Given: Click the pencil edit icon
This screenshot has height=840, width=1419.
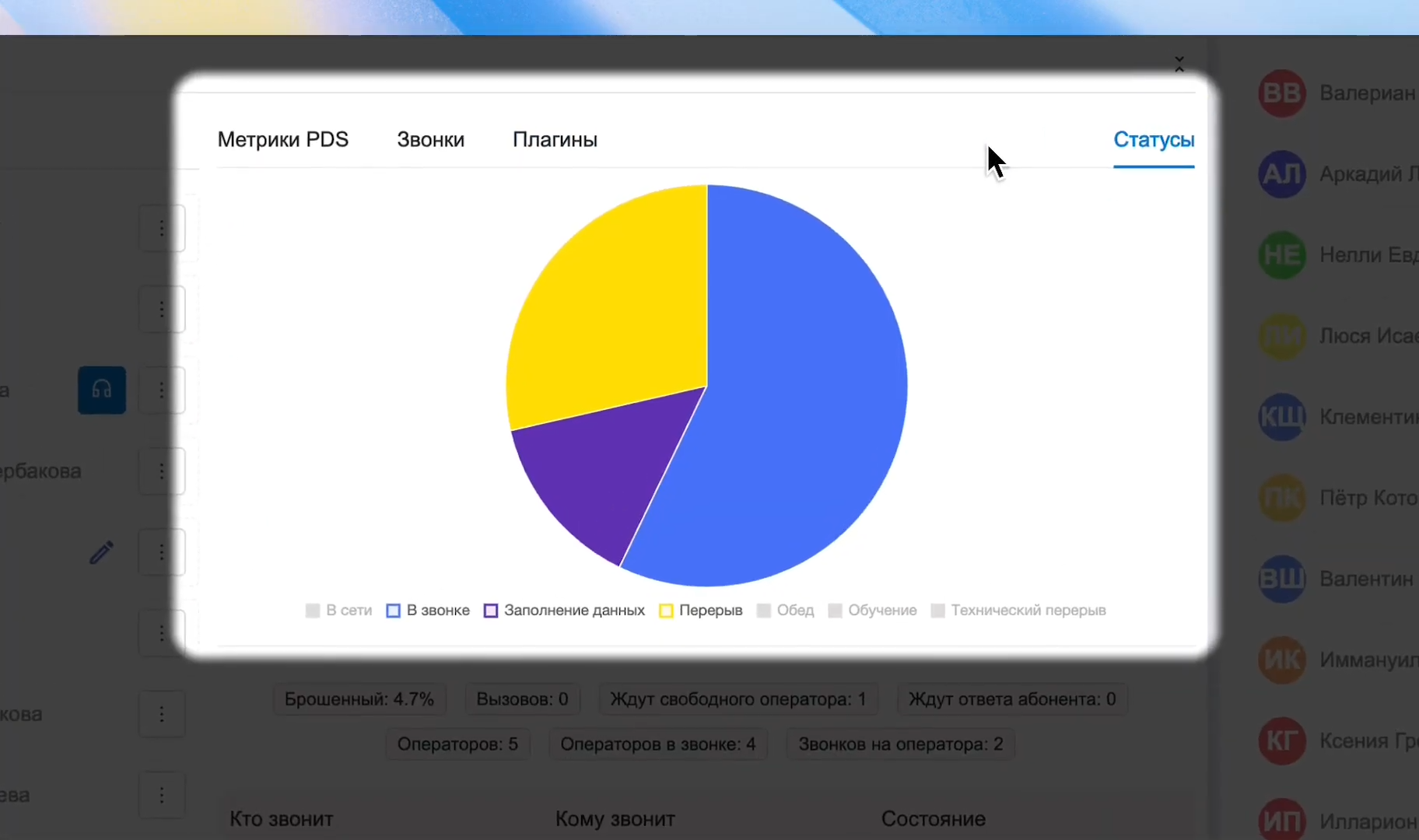Looking at the screenshot, I should (x=101, y=552).
